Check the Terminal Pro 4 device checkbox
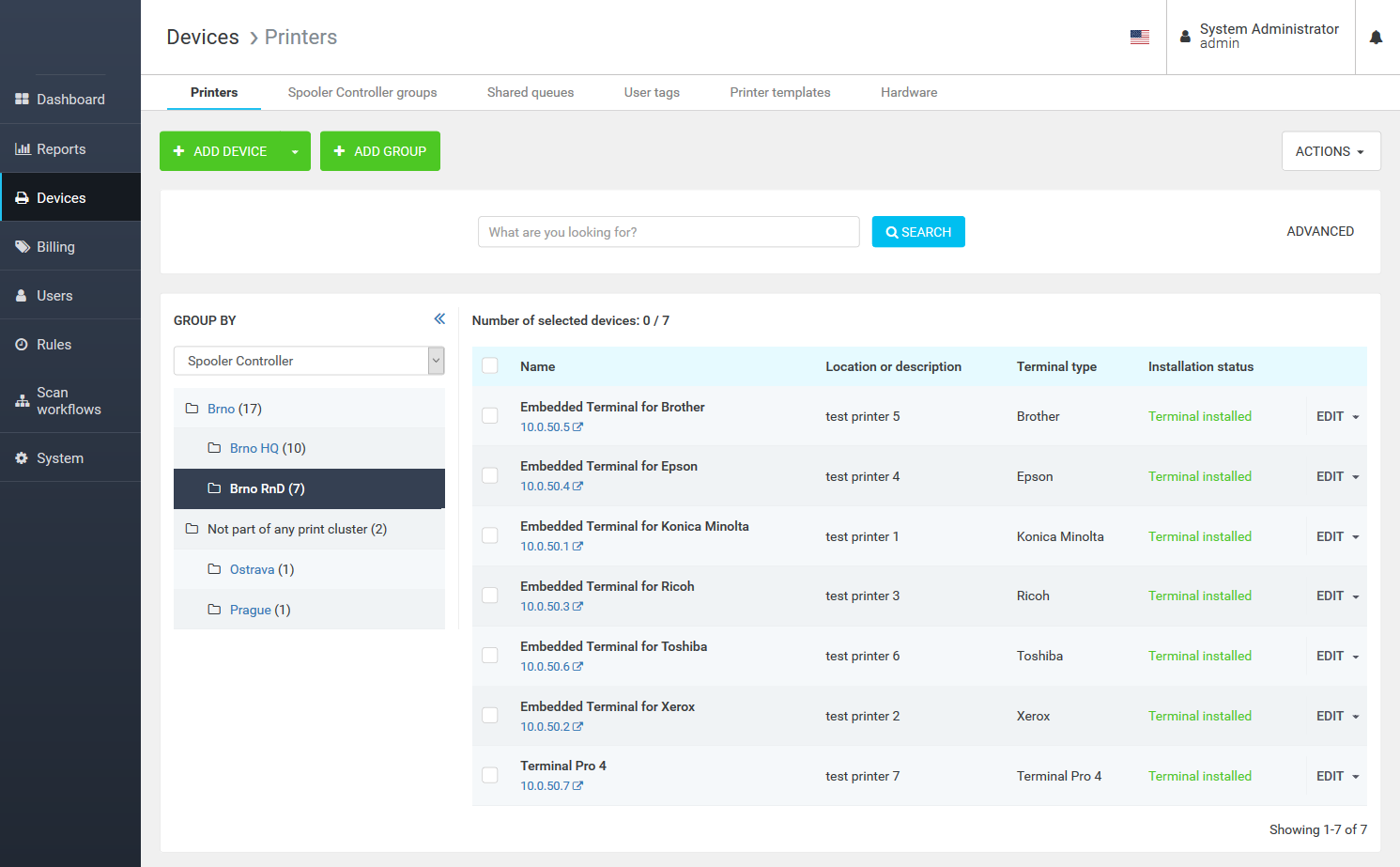The image size is (1400, 867). click(489, 775)
